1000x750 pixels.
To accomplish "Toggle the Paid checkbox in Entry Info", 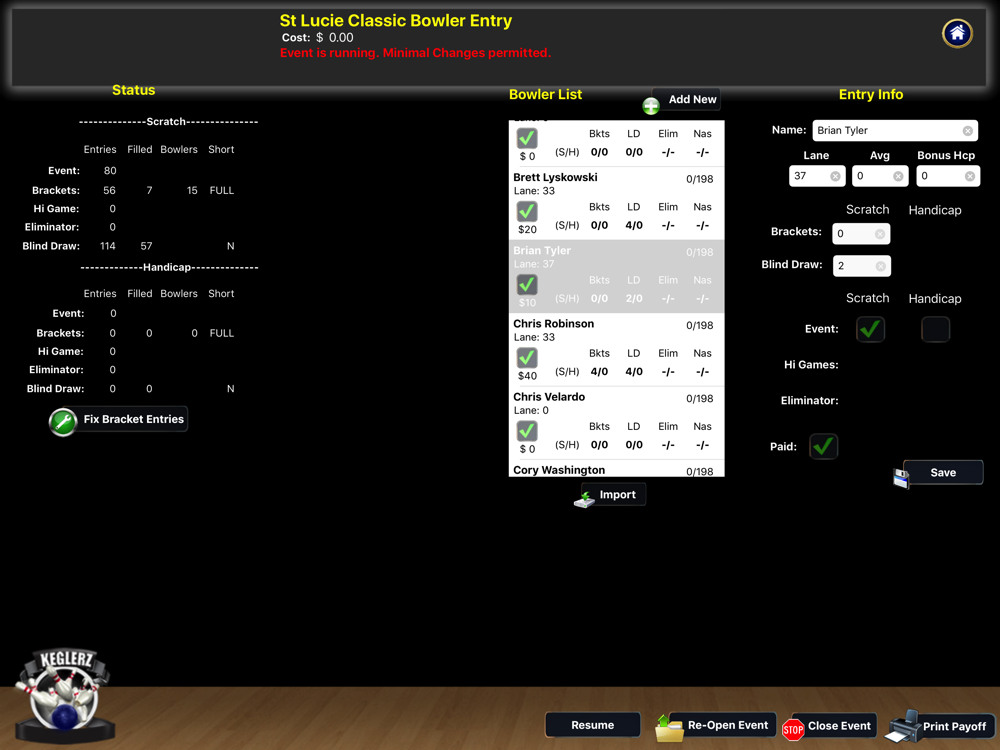I will pos(823,446).
